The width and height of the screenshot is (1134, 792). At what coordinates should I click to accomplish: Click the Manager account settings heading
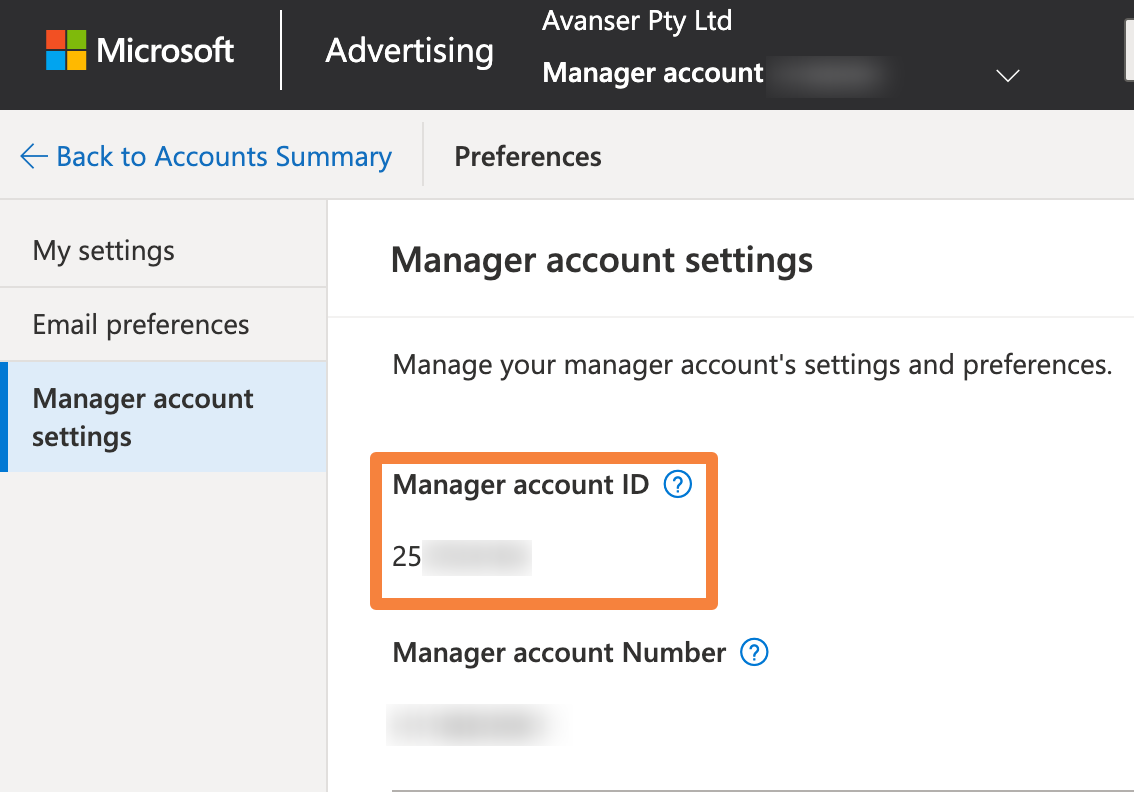point(602,261)
